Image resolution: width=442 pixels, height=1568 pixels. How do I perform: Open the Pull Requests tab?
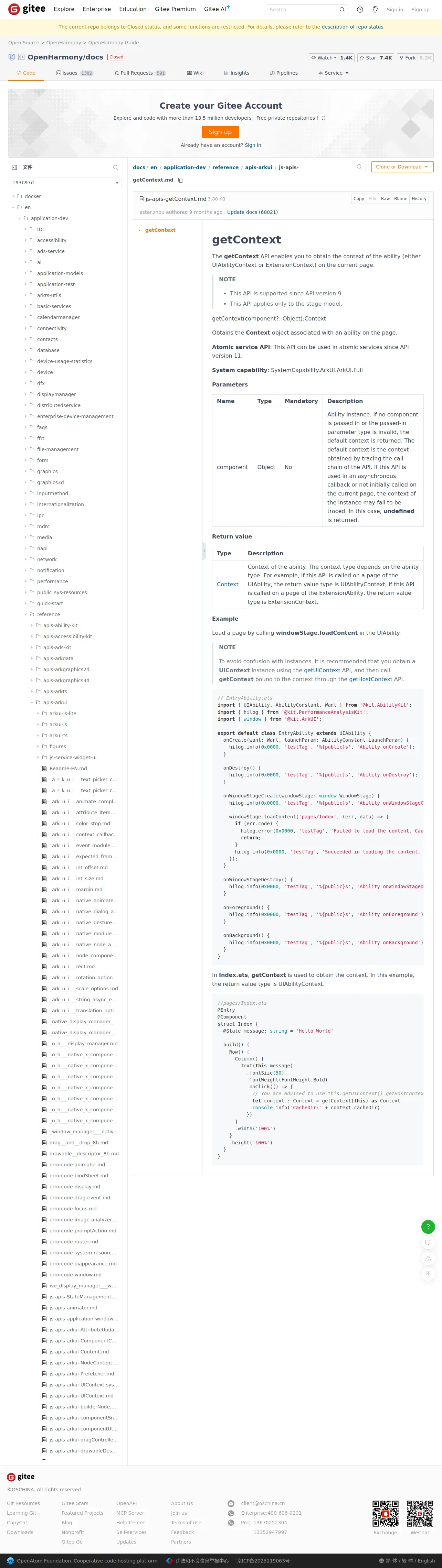point(140,73)
